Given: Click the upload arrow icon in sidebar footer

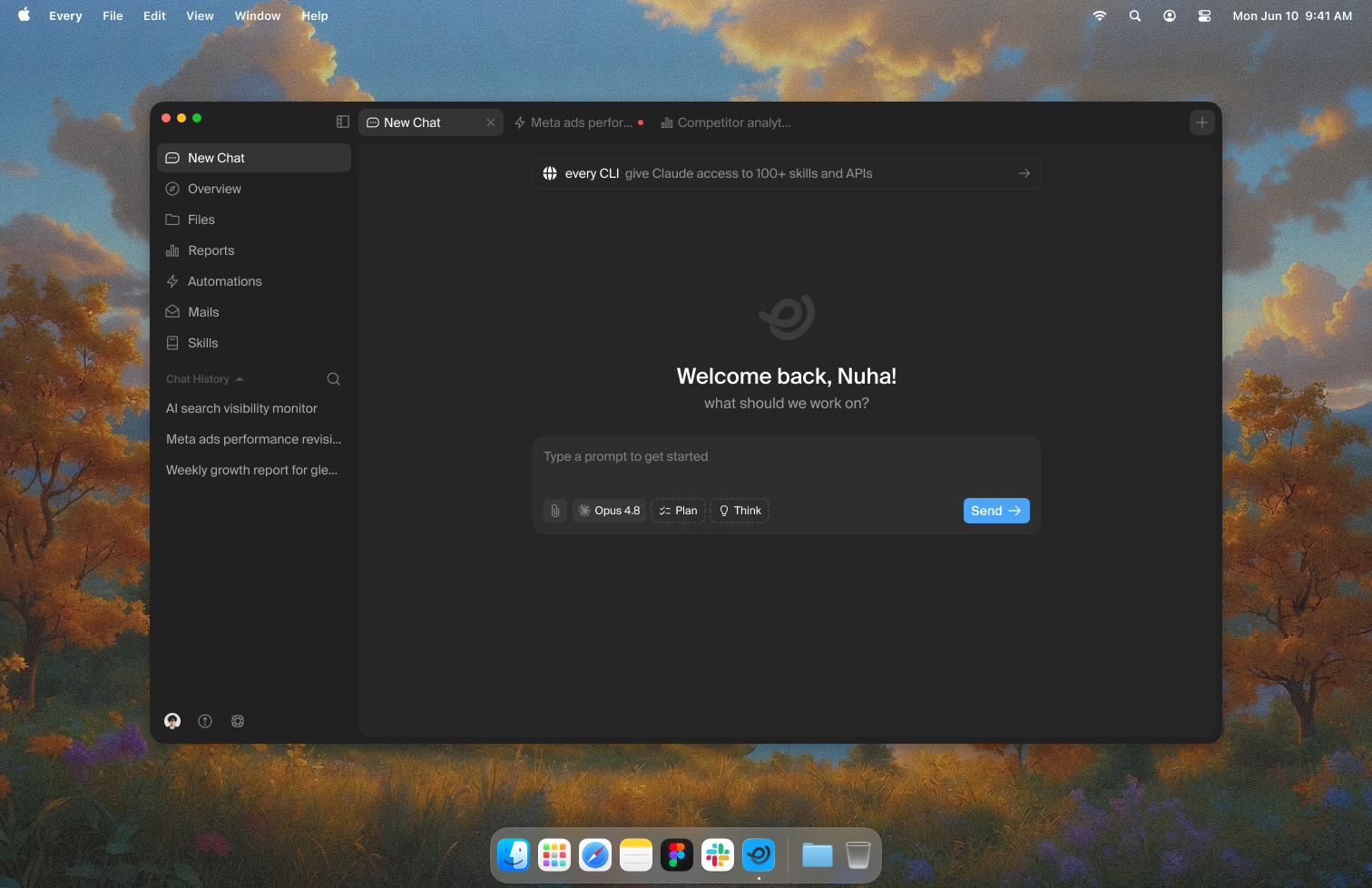Looking at the screenshot, I should point(205,721).
